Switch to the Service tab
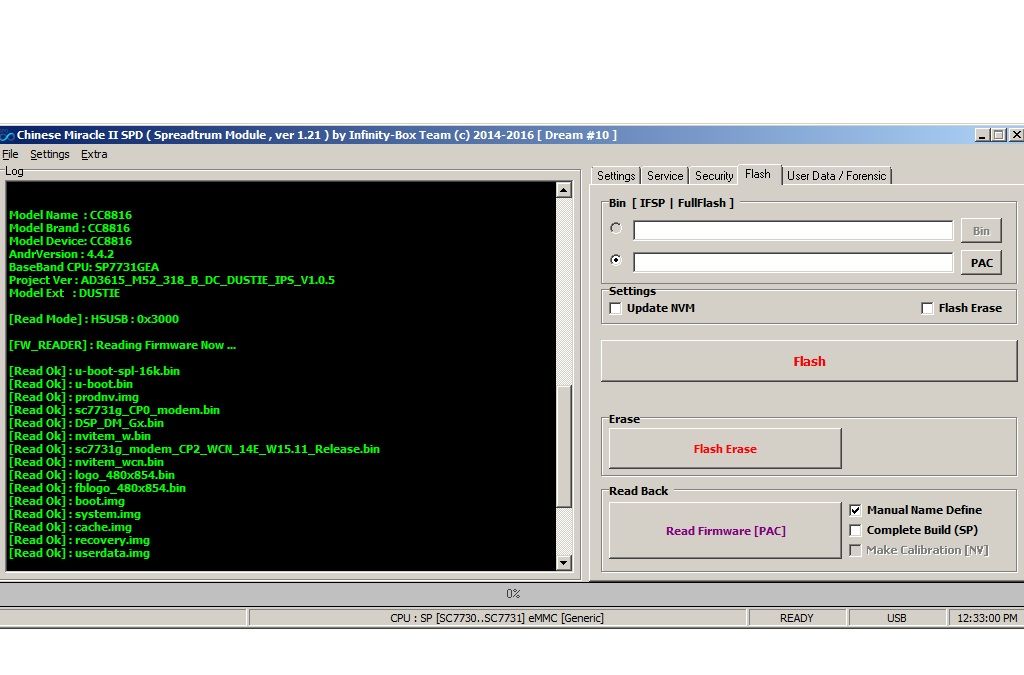 coord(664,176)
